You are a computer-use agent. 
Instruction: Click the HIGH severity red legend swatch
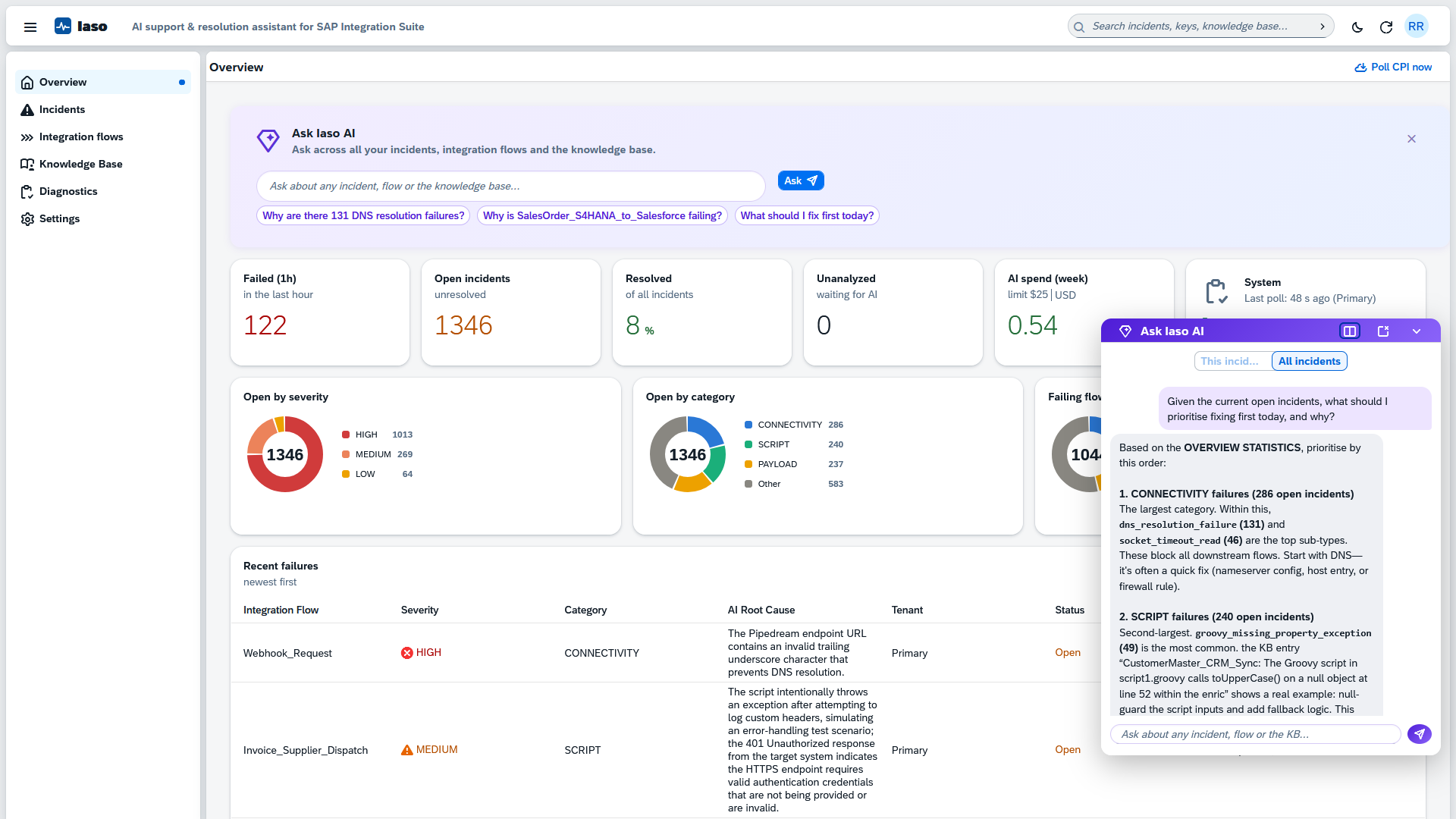(346, 435)
